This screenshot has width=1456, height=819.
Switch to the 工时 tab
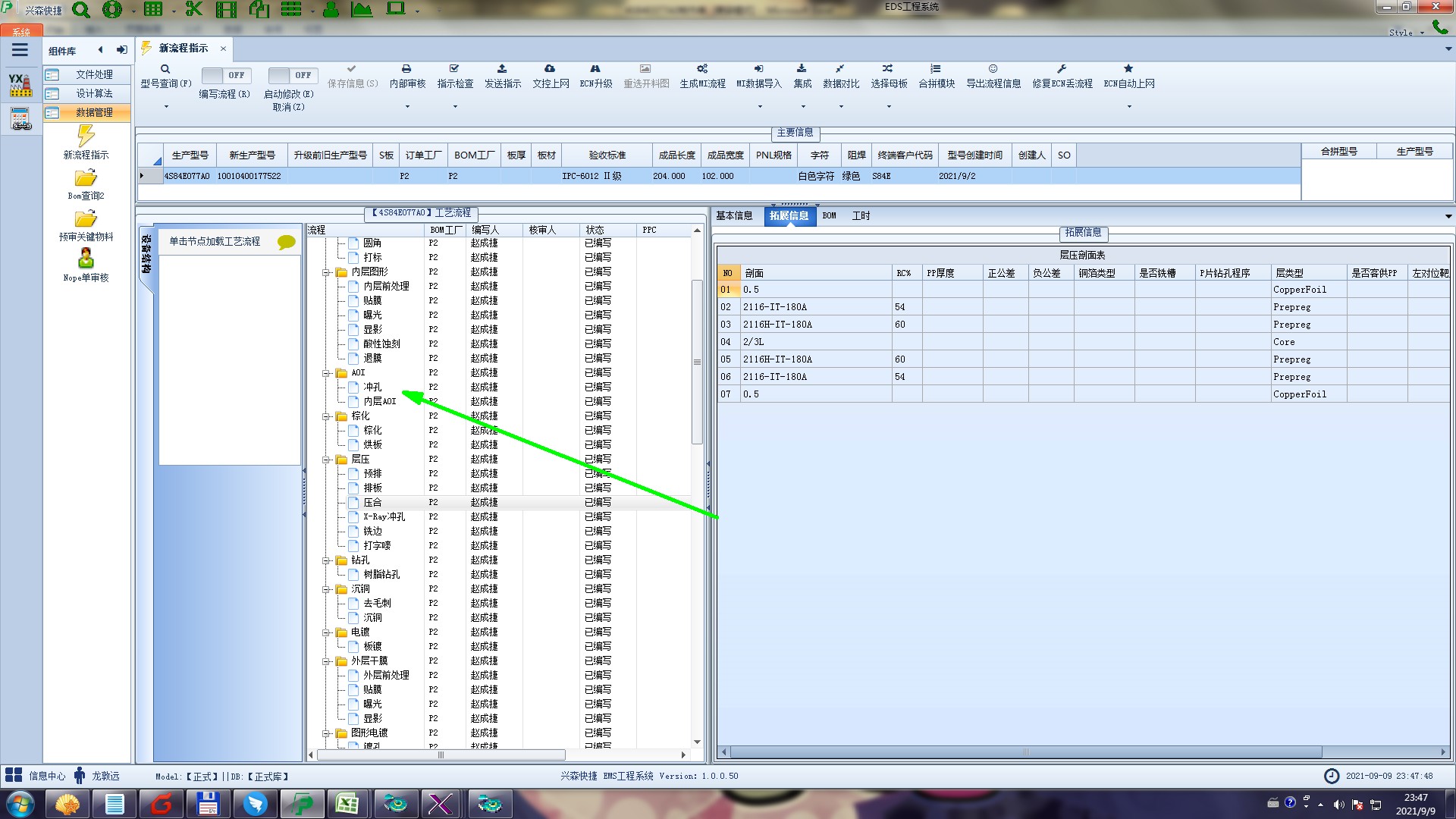[861, 216]
